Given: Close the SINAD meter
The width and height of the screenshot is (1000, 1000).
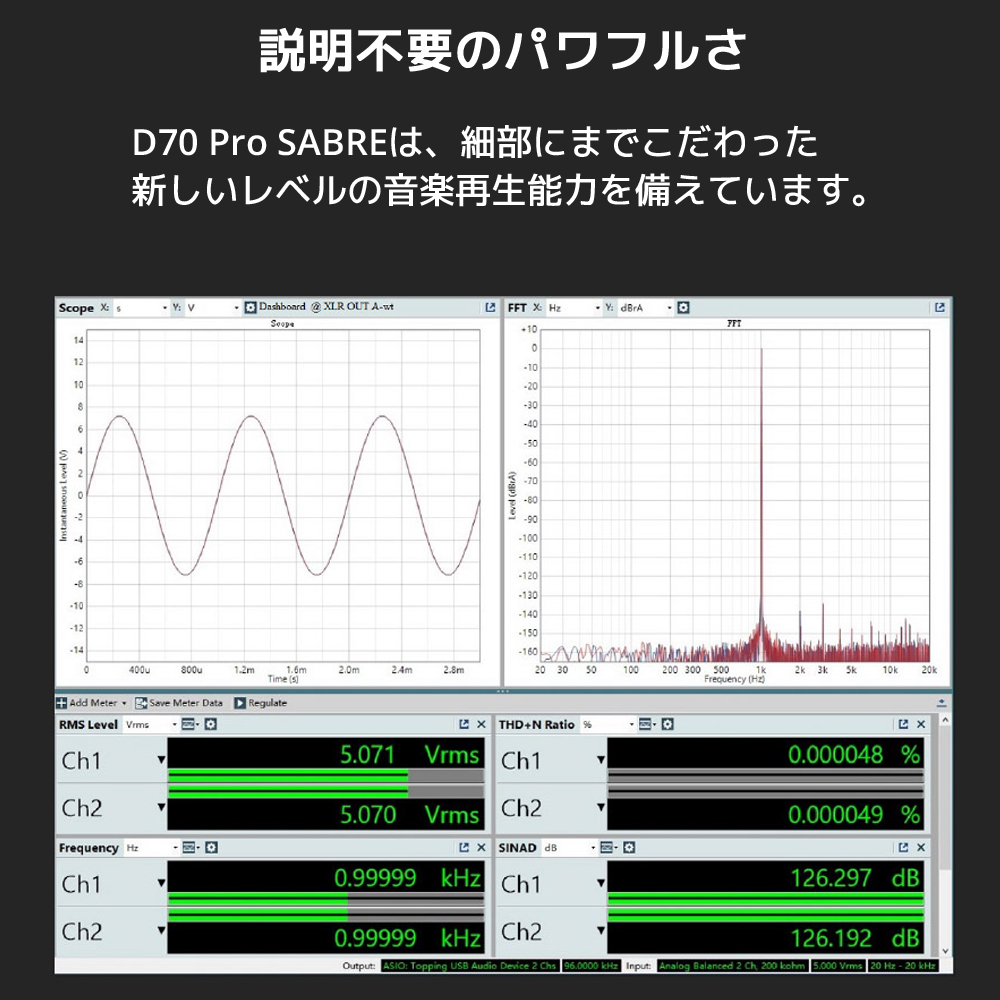Looking at the screenshot, I should 921,847.
